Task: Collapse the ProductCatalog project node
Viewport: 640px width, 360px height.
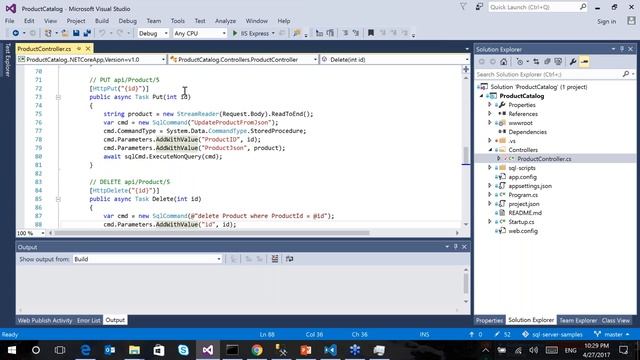Action: (482, 96)
